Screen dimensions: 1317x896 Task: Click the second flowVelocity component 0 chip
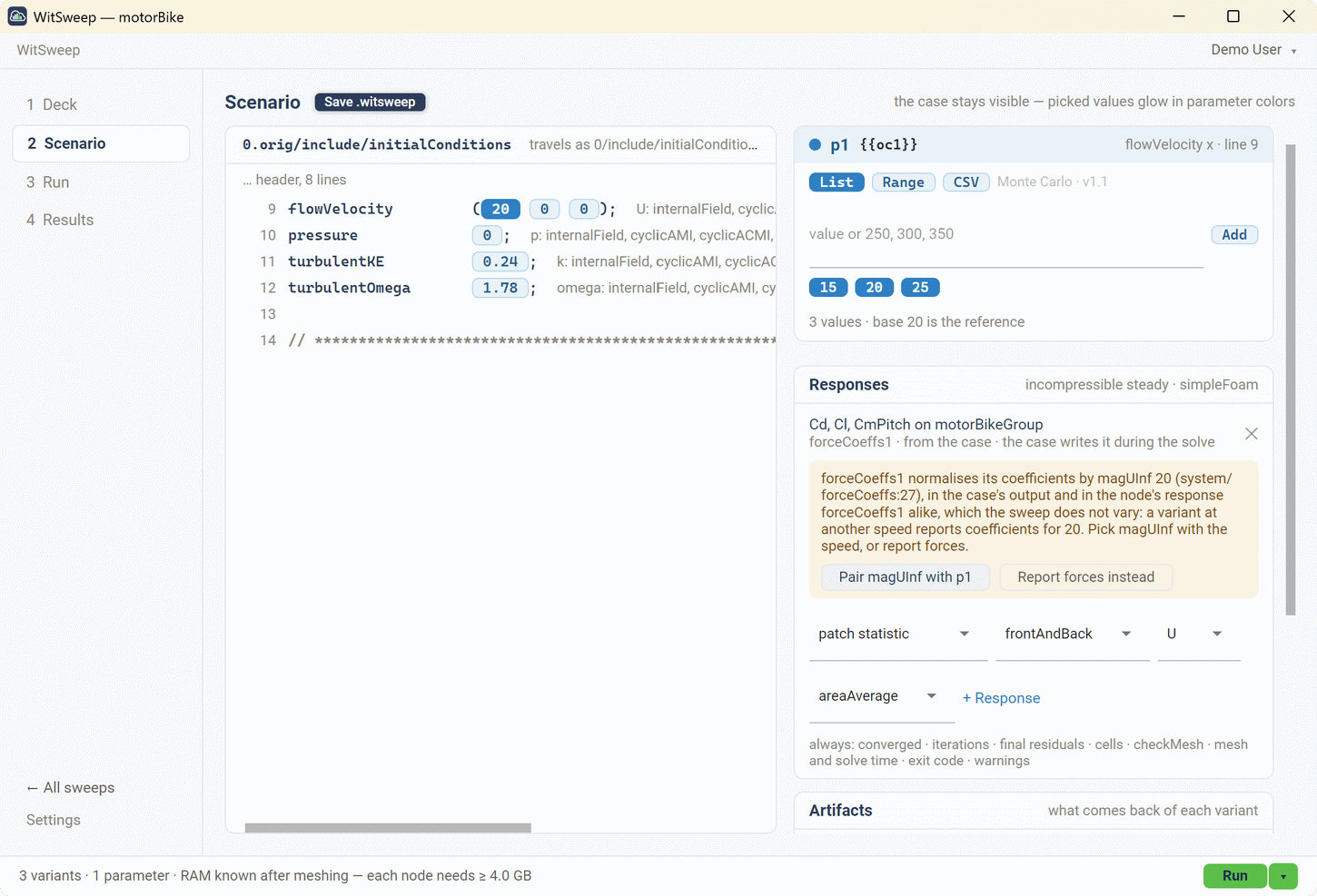tap(544, 209)
